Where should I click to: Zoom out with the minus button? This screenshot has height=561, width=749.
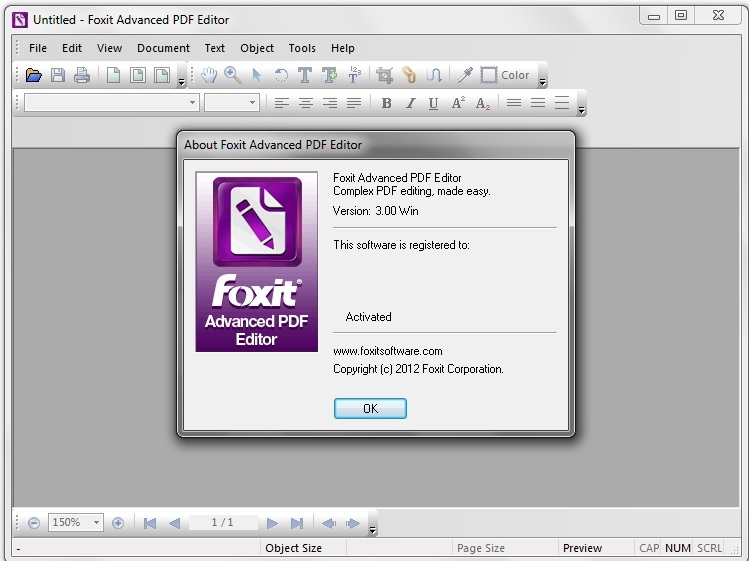(x=33, y=523)
